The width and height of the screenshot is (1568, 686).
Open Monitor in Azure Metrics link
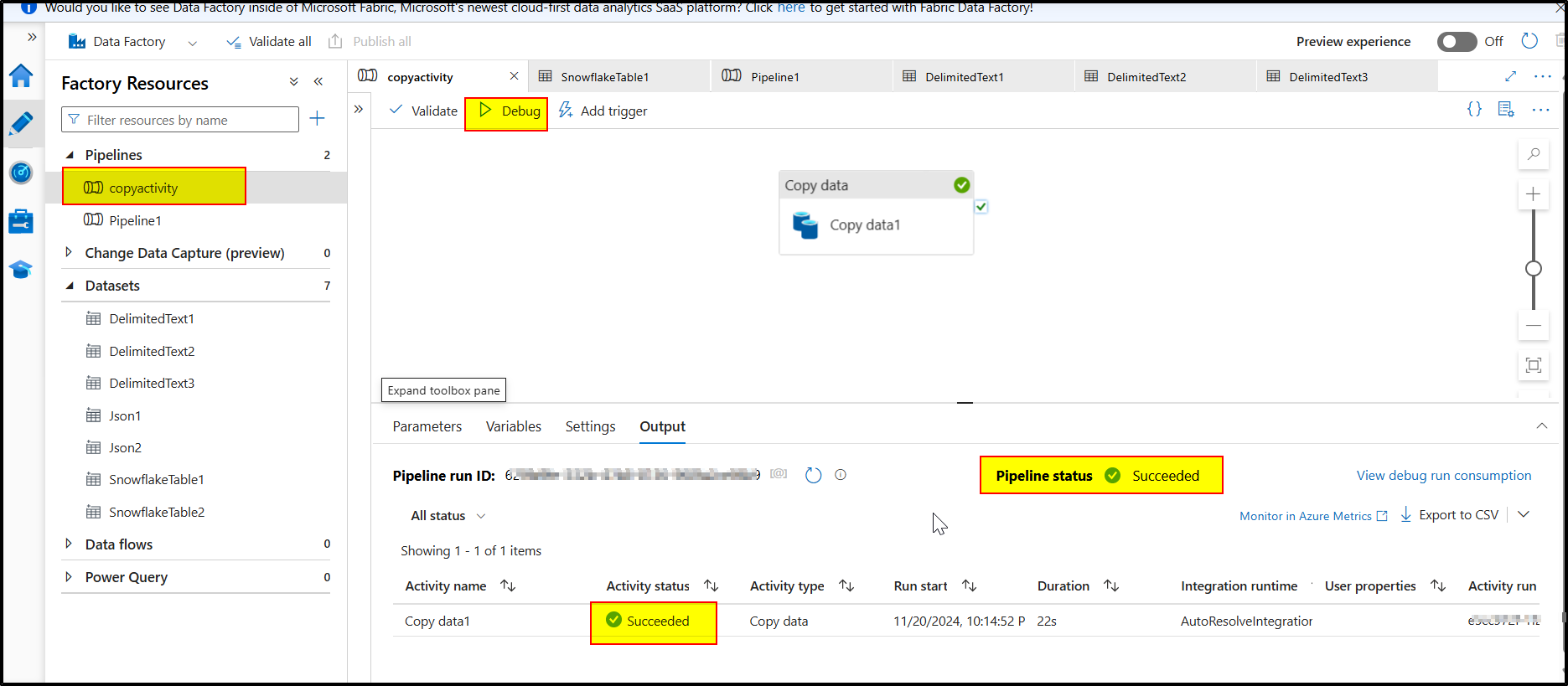click(1313, 516)
